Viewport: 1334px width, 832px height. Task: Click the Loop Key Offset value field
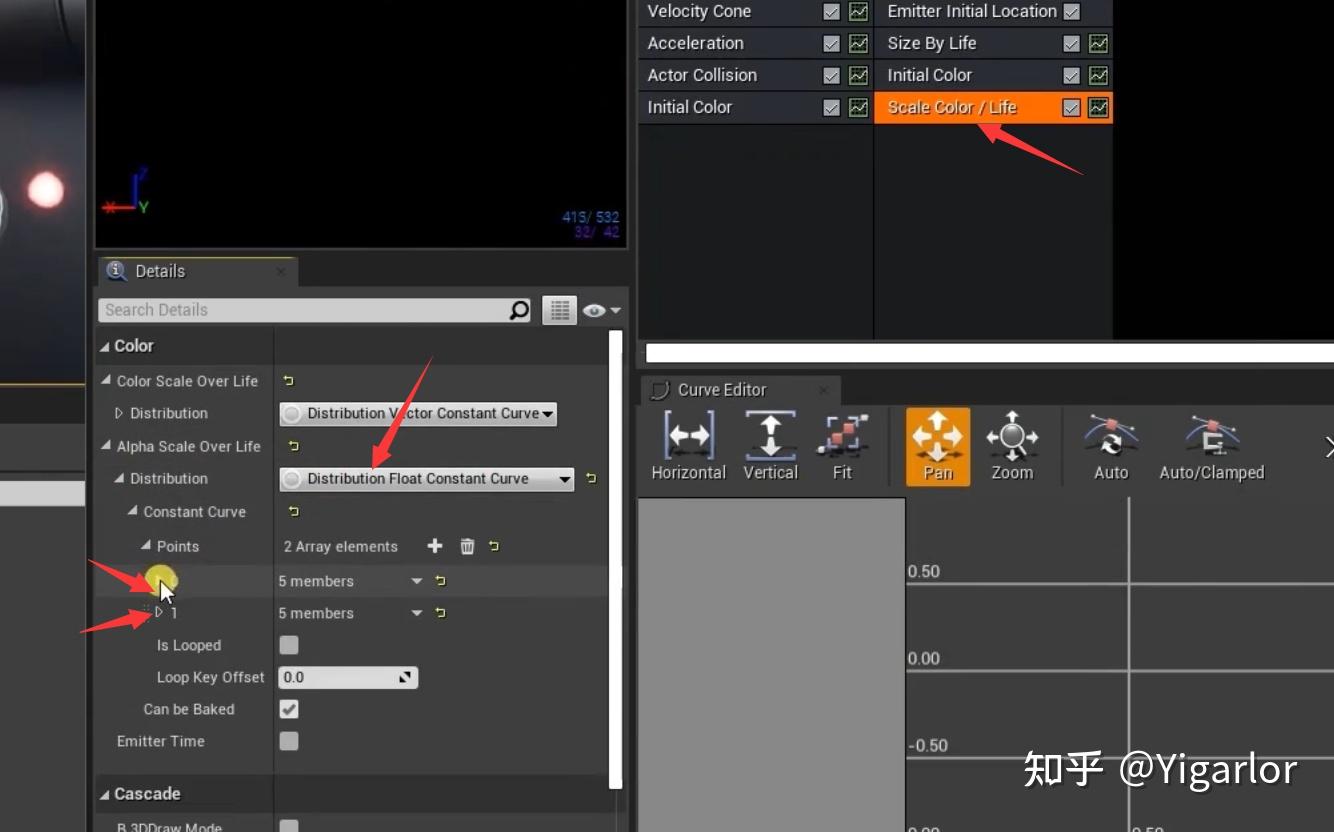[x=348, y=677]
